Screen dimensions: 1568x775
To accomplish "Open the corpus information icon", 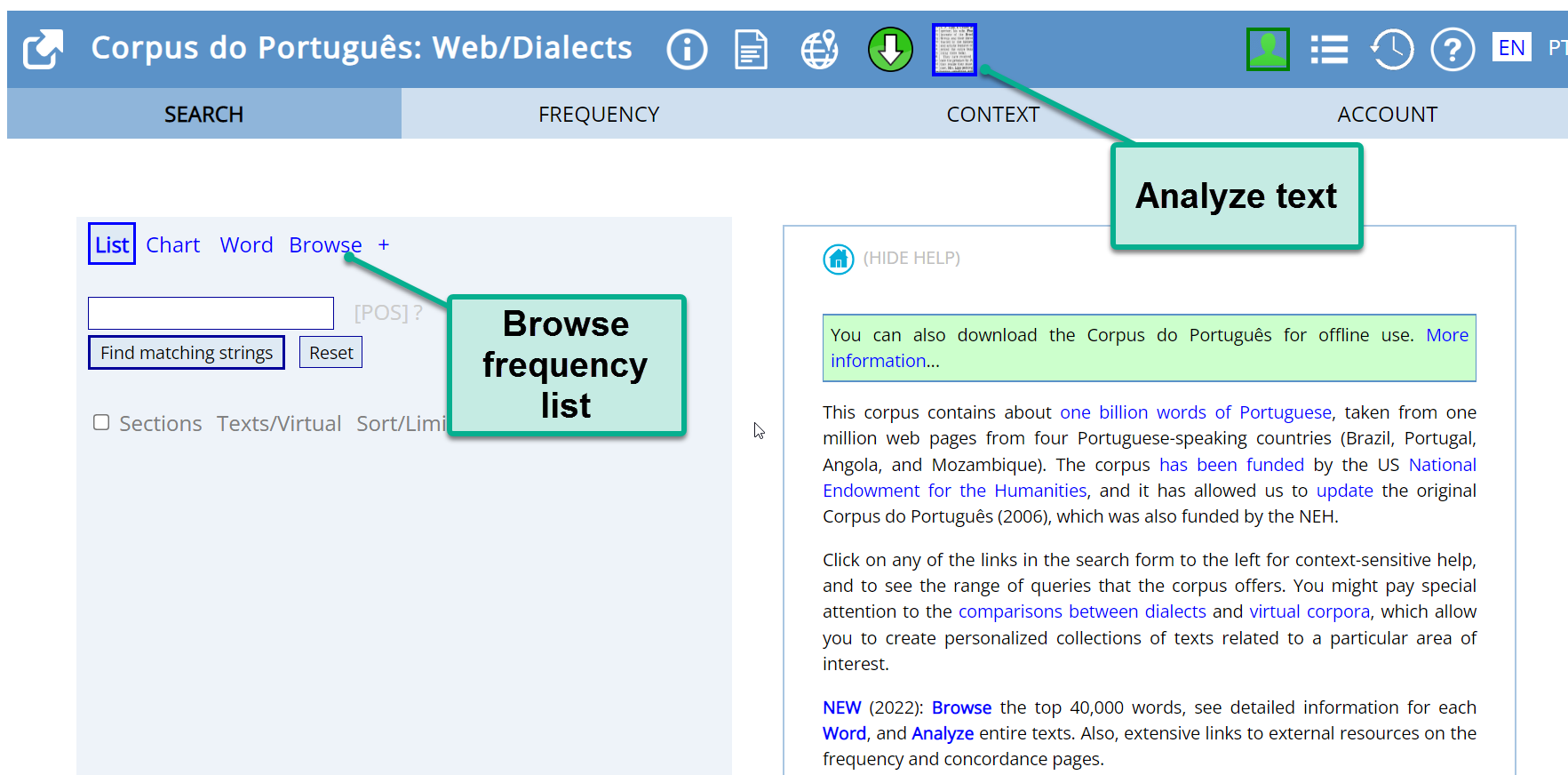I will tap(687, 49).
